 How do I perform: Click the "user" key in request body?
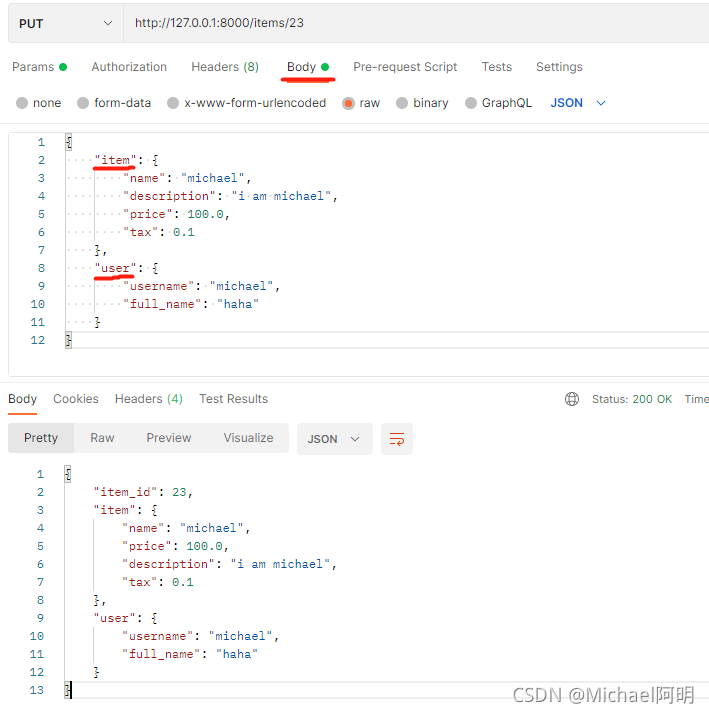115,268
